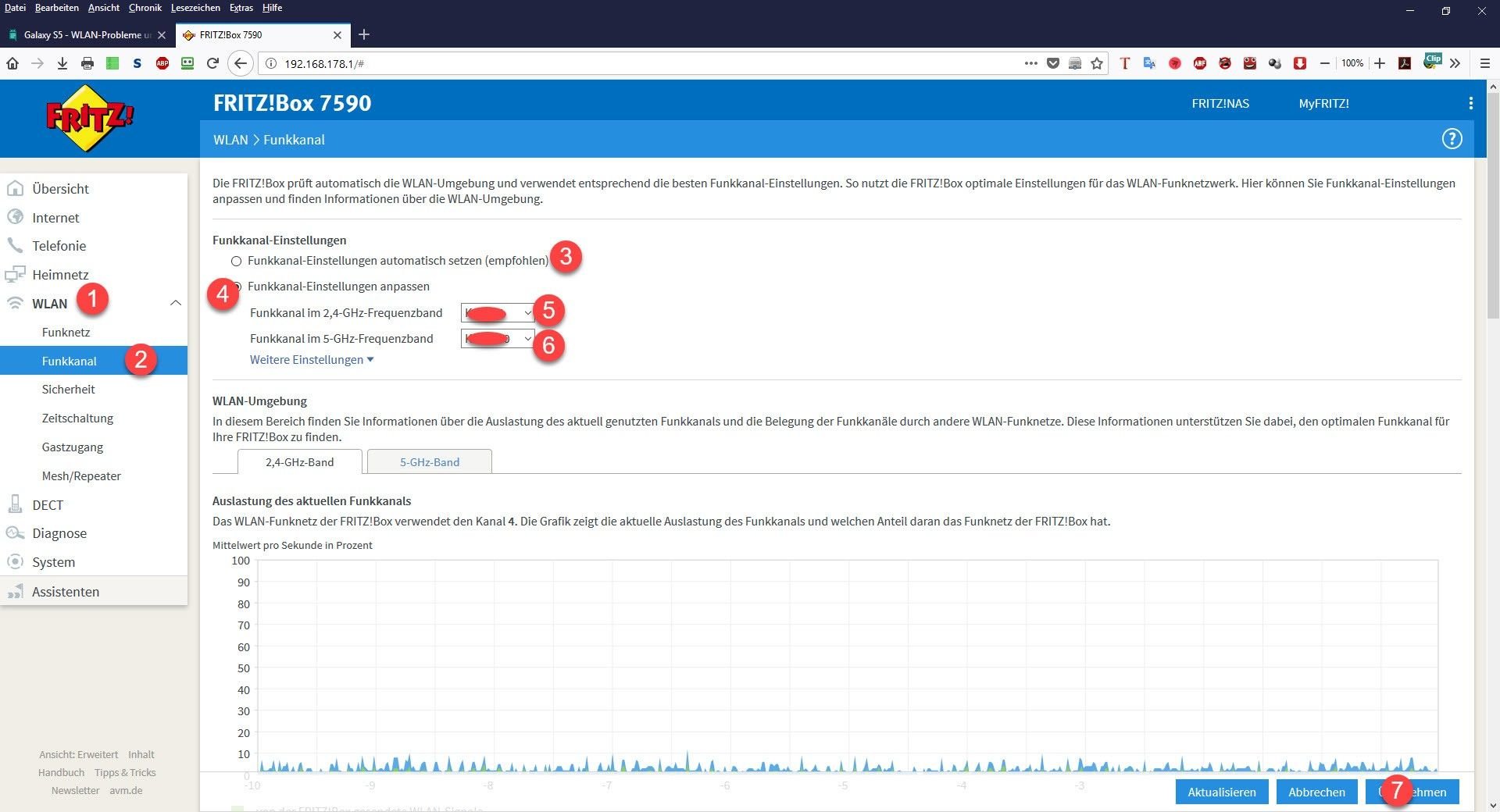Bookmark this page with star icon

pos(1097,63)
